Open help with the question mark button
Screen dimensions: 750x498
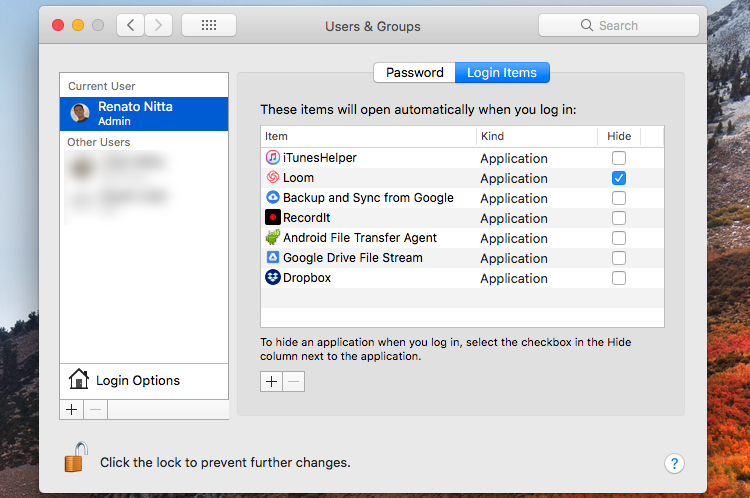pos(674,463)
